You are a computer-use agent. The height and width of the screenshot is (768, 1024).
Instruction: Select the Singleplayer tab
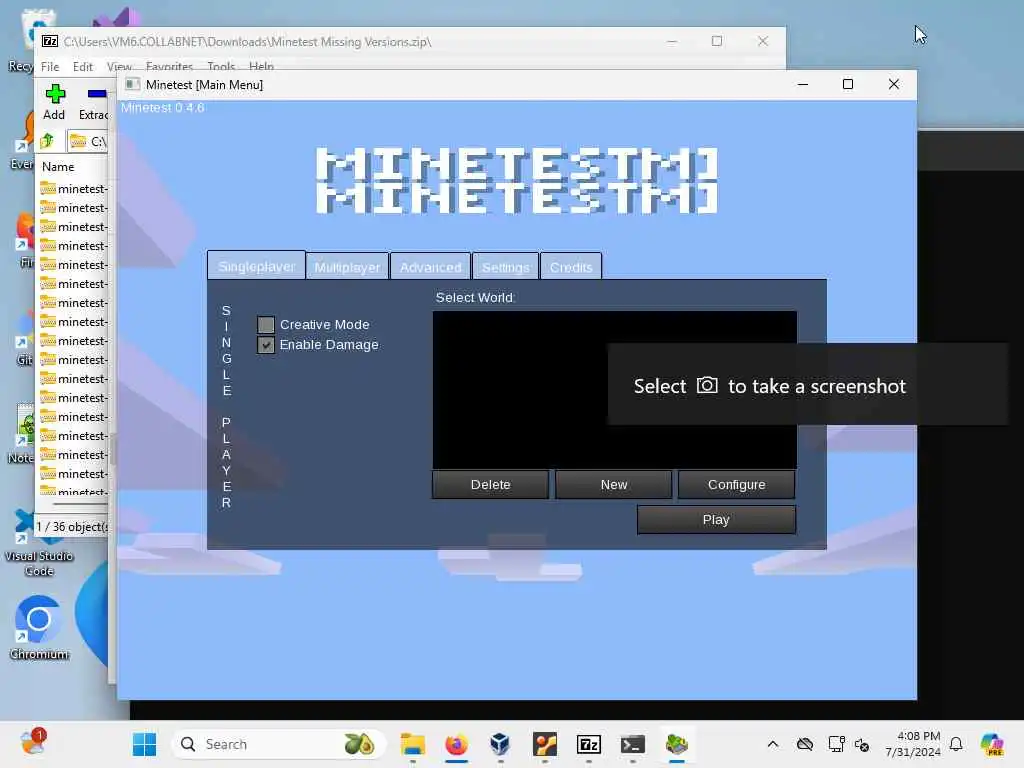coord(257,266)
